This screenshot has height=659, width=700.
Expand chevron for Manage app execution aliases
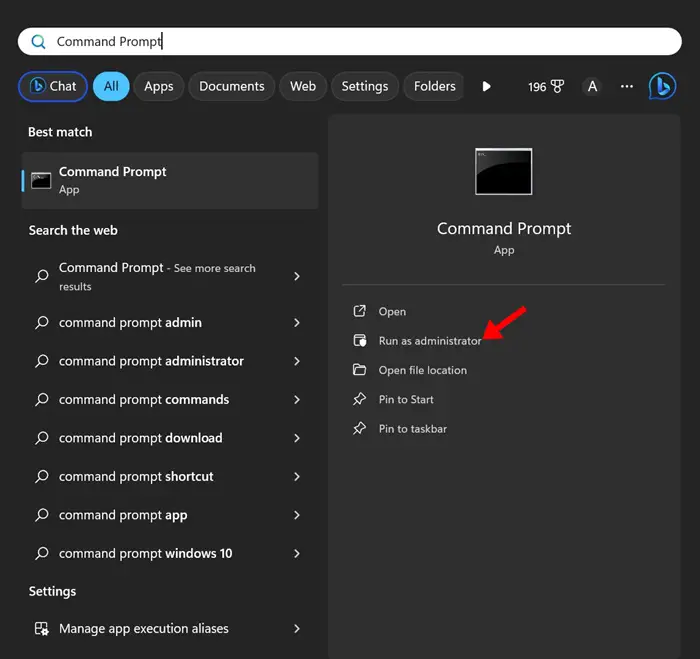click(x=297, y=629)
